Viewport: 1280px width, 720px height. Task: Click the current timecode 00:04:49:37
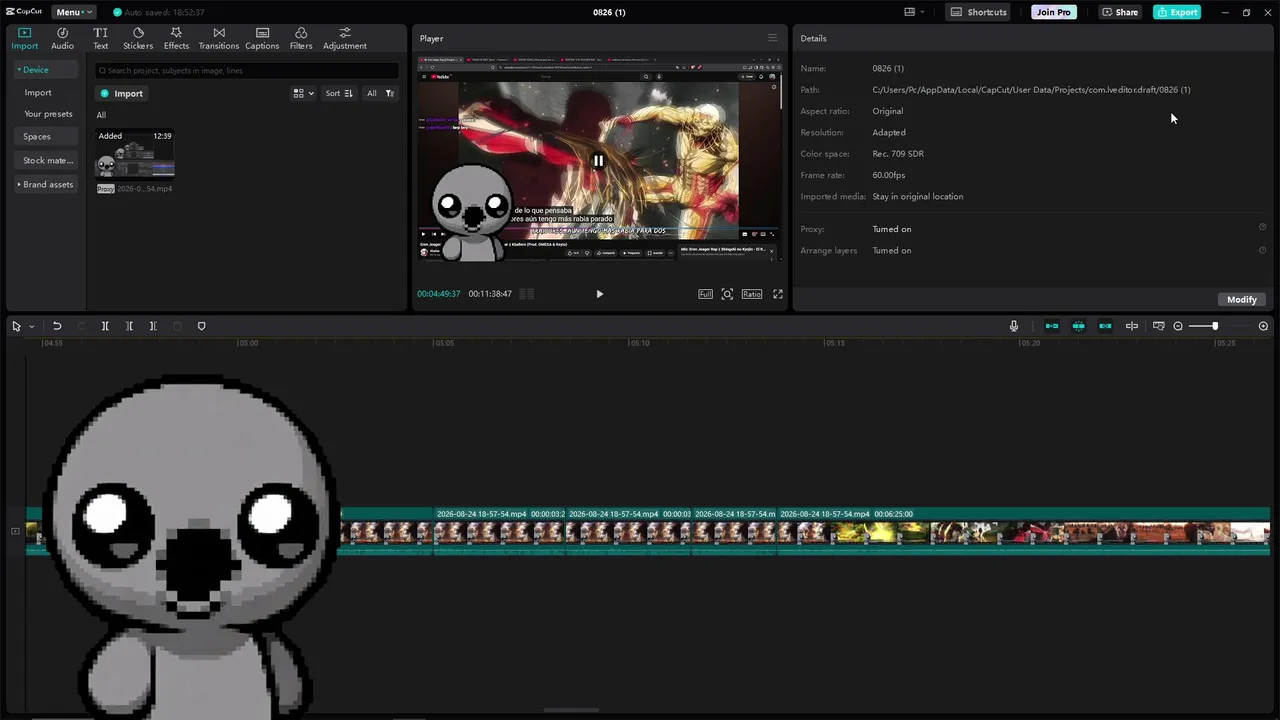[438, 294]
